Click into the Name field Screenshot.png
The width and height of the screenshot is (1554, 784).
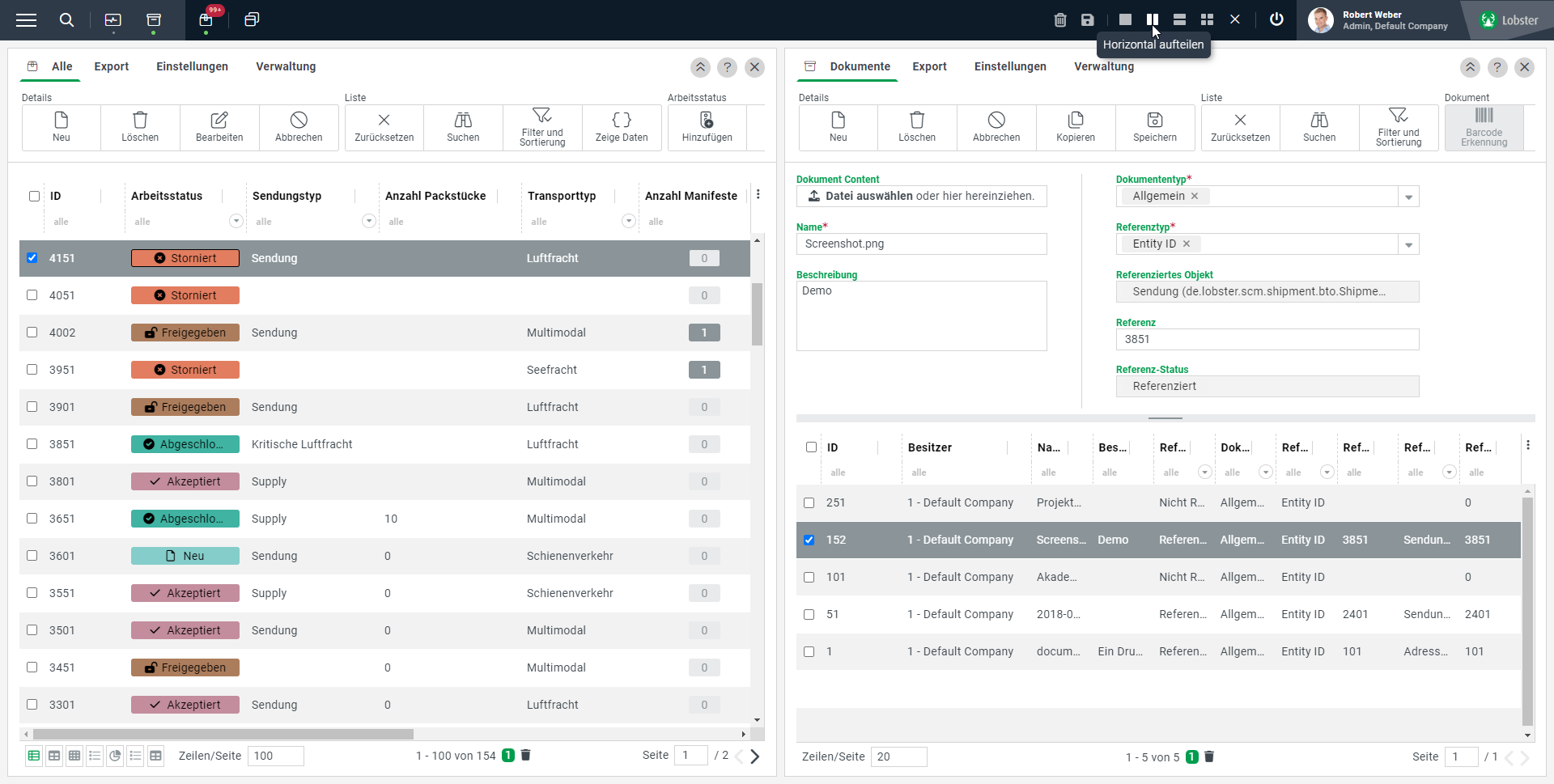point(922,244)
